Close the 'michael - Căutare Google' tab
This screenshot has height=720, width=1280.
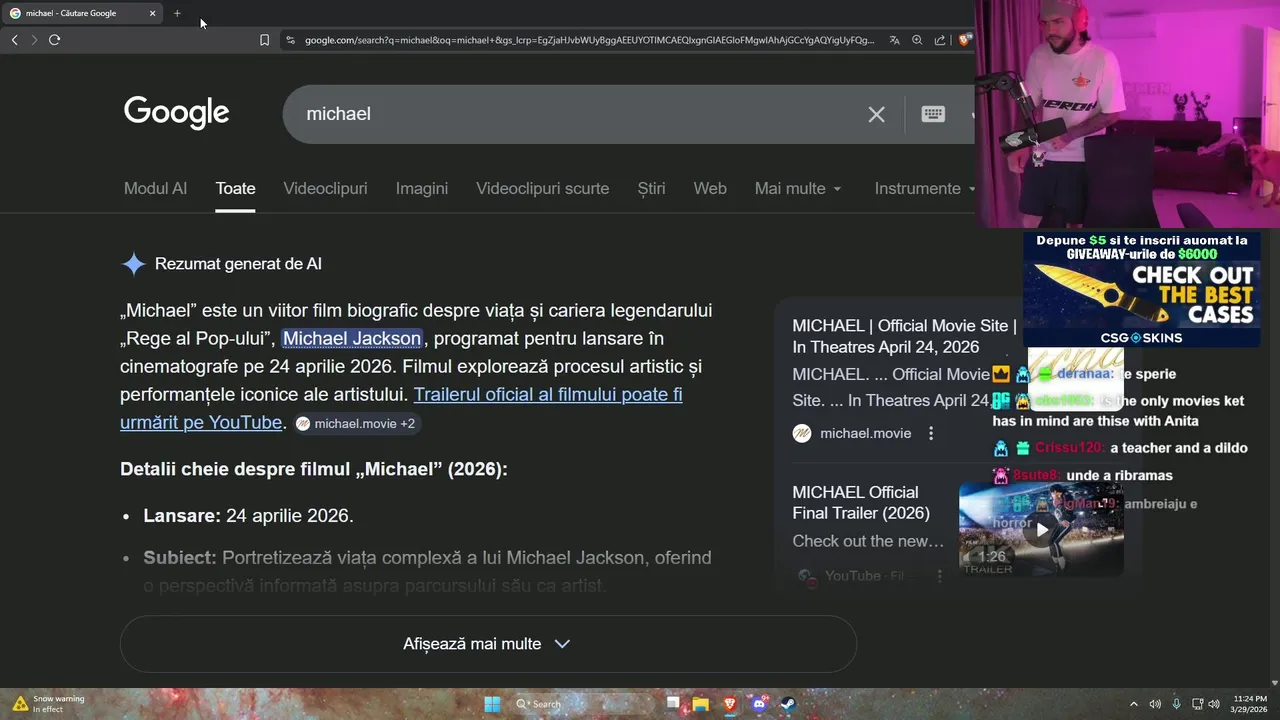click(x=152, y=13)
